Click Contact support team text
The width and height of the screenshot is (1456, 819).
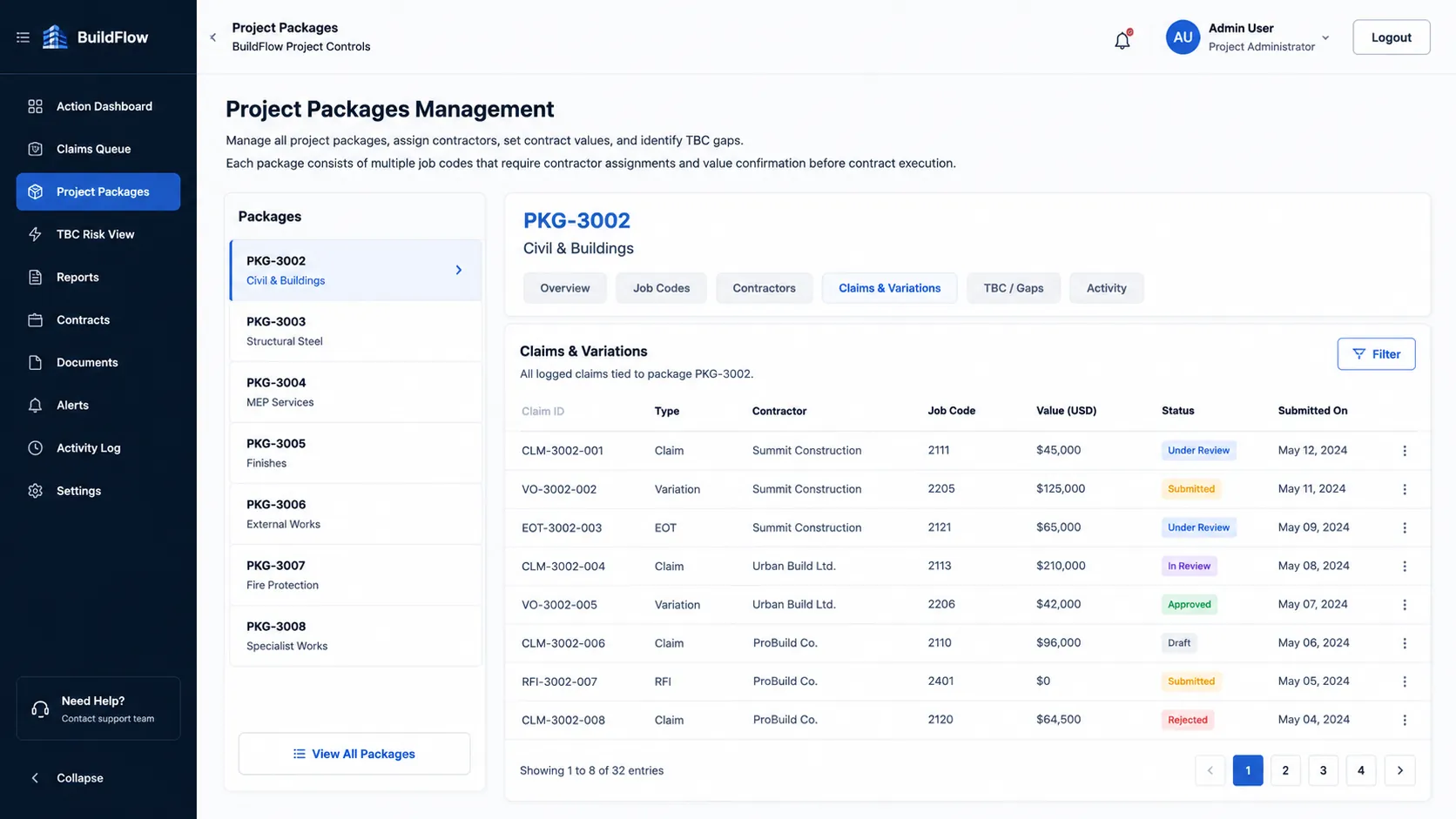(108, 719)
